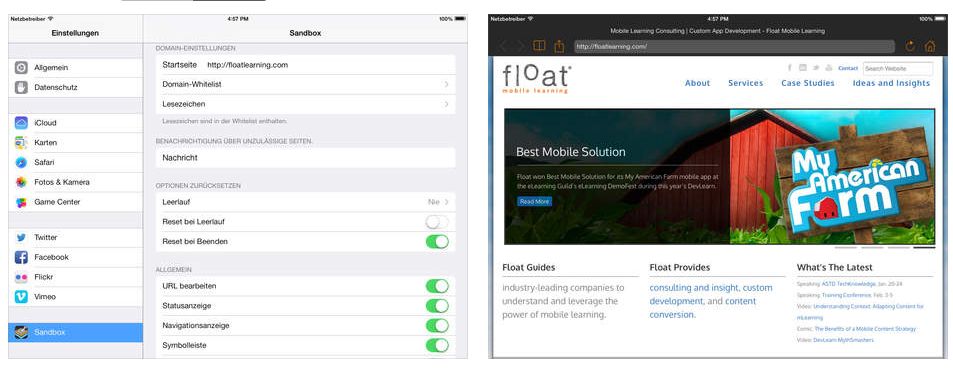Open Datenschutz in the settings sidebar
The image size is (953, 368).
[75, 88]
